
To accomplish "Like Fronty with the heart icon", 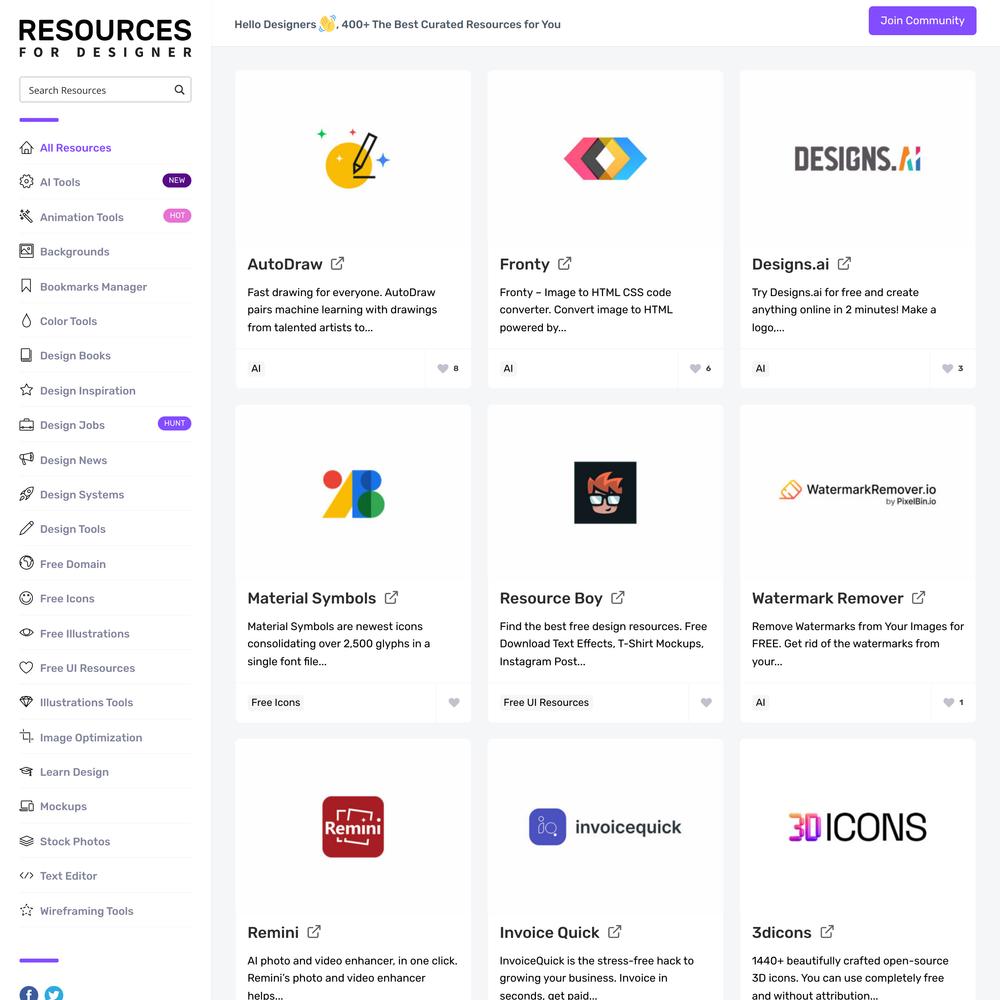I will tap(695, 368).
